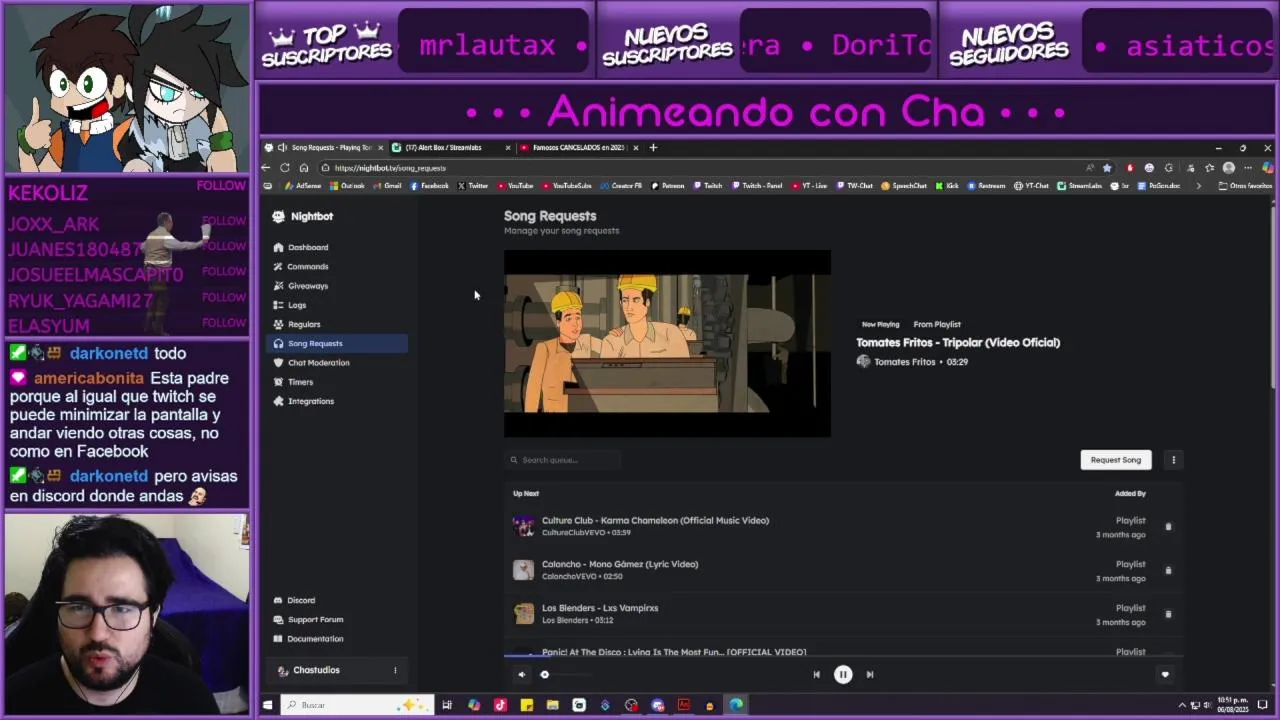Screen dimensions: 1280x720
Task: Expand Otros favoritos bookmarks folder
Action: point(1247,186)
